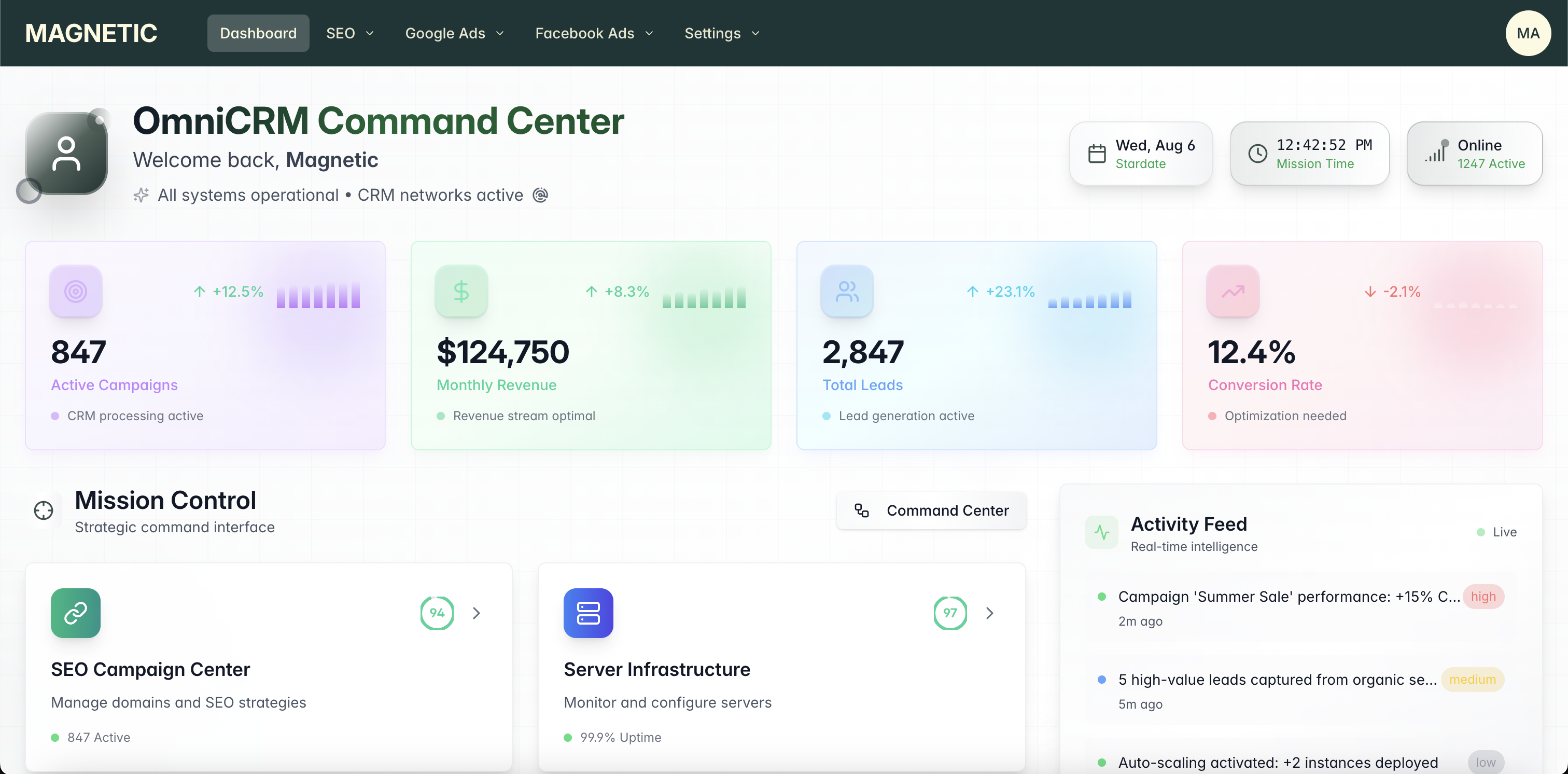The width and height of the screenshot is (1568, 774).
Task: Click the Revenue stream optimal status dot
Action: pyautogui.click(x=441, y=416)
